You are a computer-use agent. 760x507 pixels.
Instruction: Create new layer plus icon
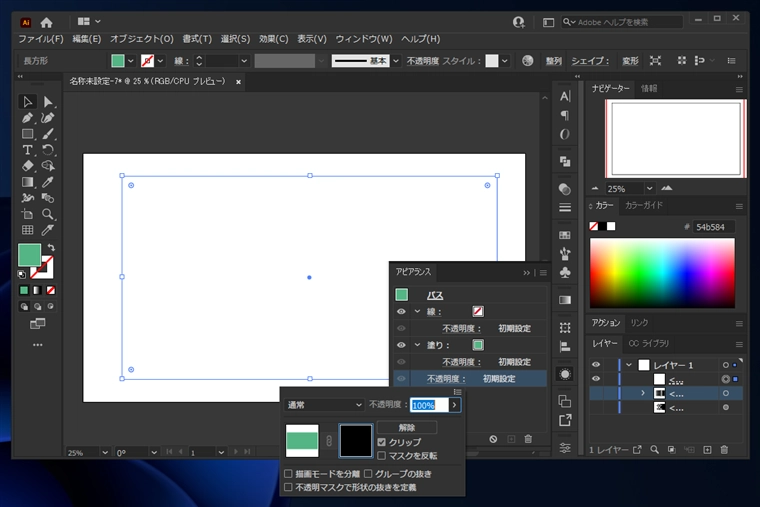tap(707, 450)
